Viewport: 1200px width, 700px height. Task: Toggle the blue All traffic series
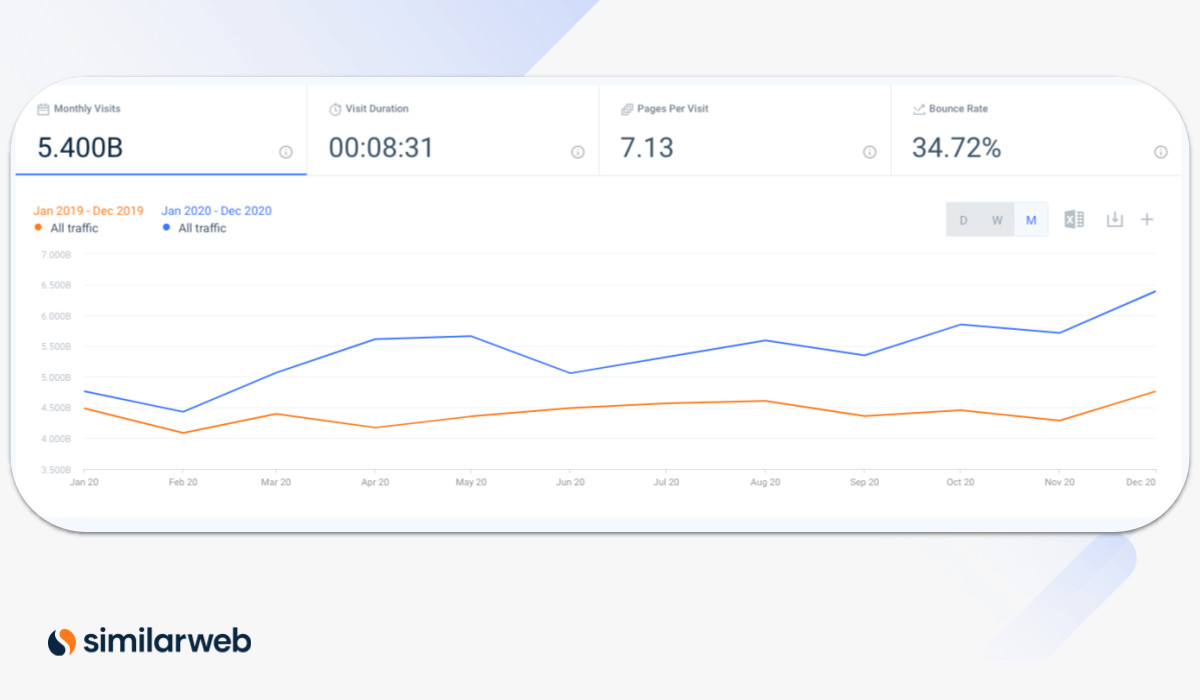(x=200, y=228)
